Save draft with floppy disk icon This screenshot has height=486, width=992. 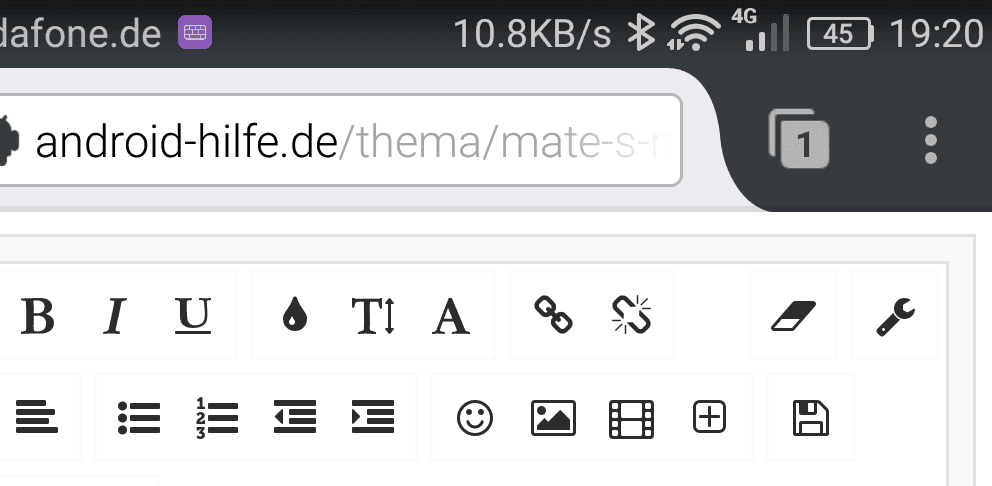(811, 418)
